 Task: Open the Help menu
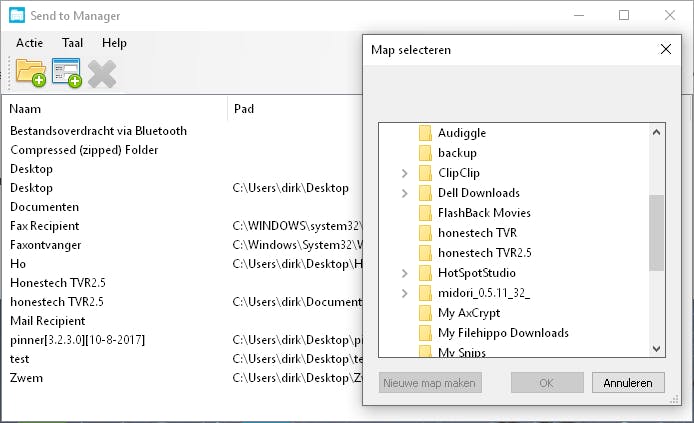point(114,43)
